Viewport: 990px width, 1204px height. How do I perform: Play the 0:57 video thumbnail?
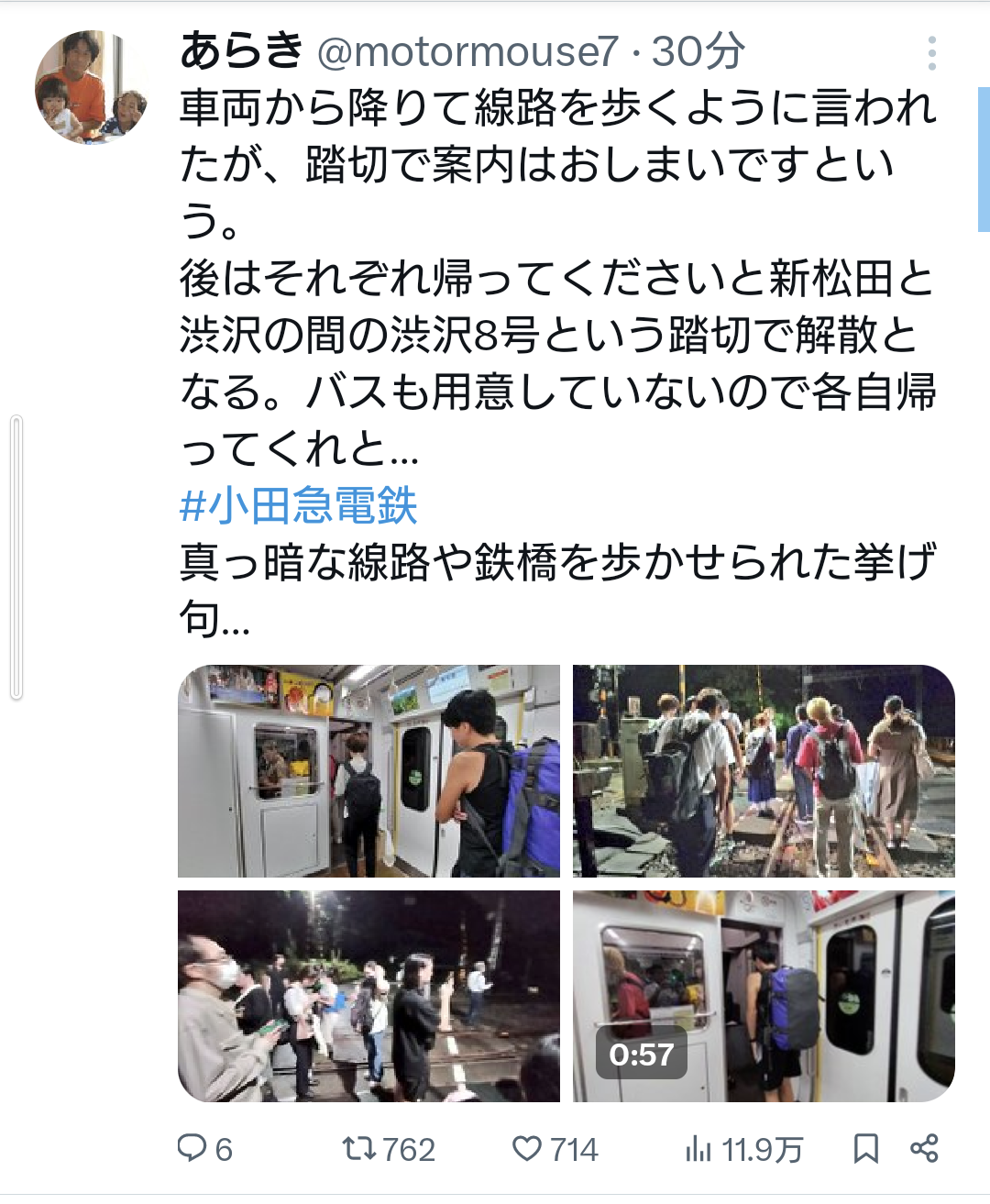[764, 996]
